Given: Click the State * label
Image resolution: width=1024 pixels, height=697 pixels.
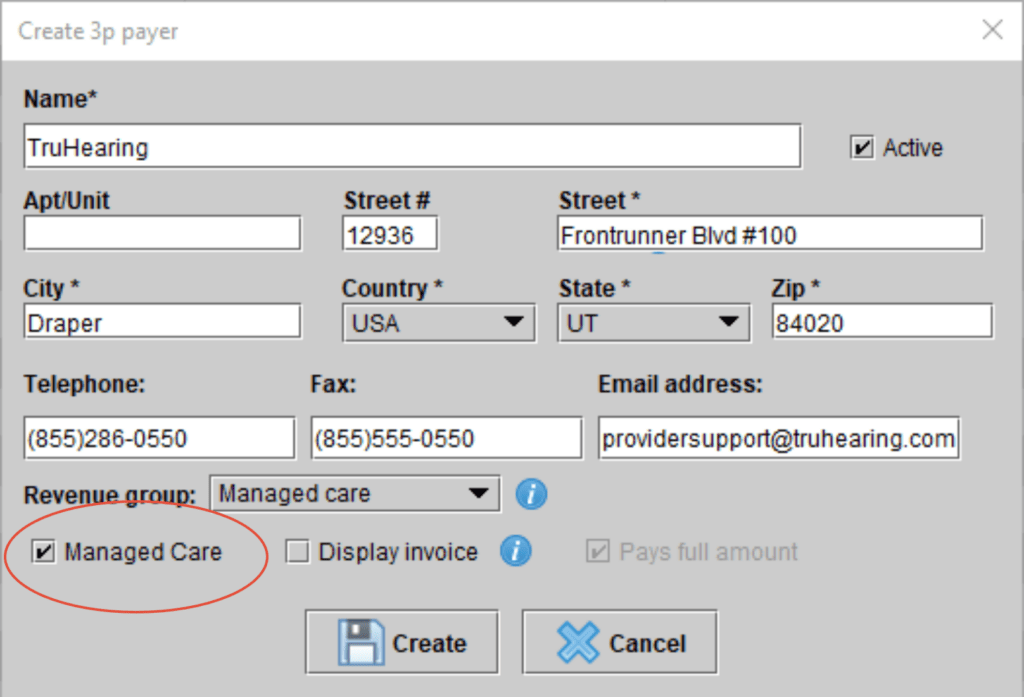Looking at the screenshot, I should pyautogui.click(x=594, y=289).
